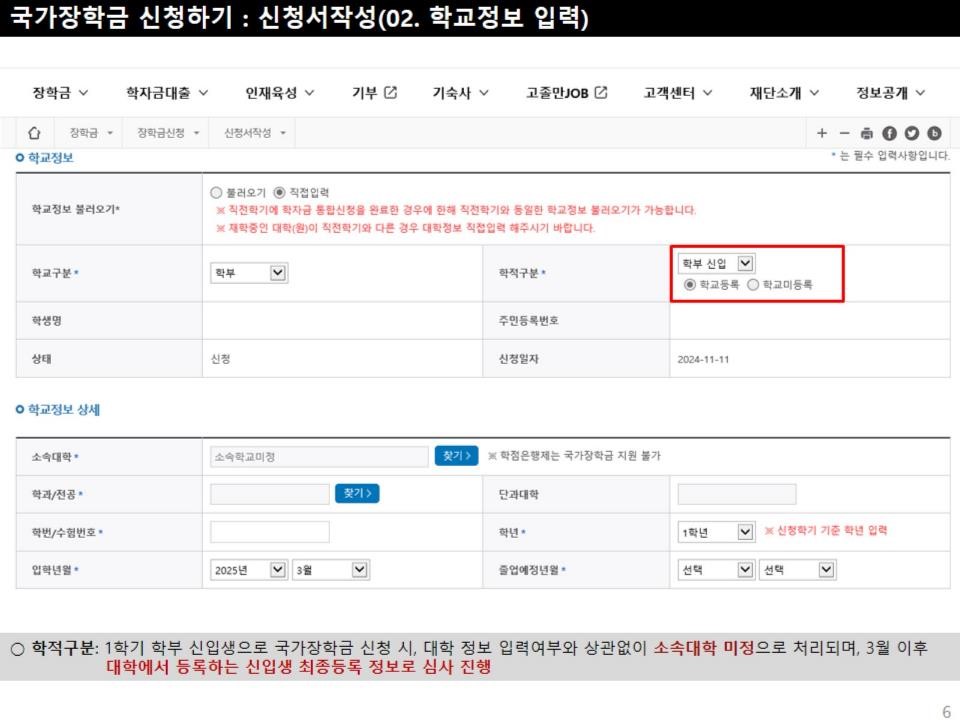Click the 학번/수험번호 input field
Screen dimensions: 960x720
268,532
